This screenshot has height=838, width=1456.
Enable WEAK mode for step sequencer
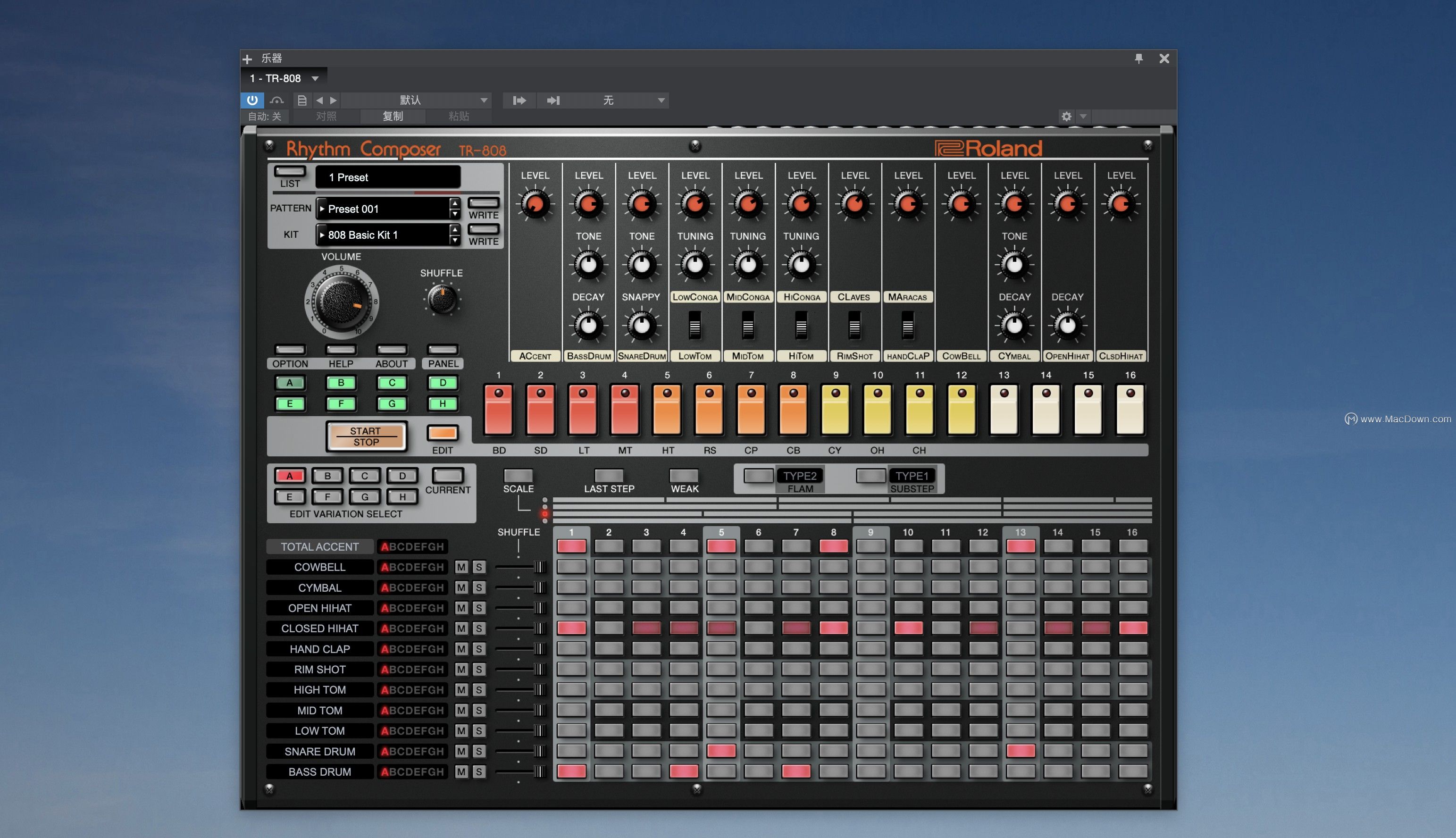click(x=683, y=475)
